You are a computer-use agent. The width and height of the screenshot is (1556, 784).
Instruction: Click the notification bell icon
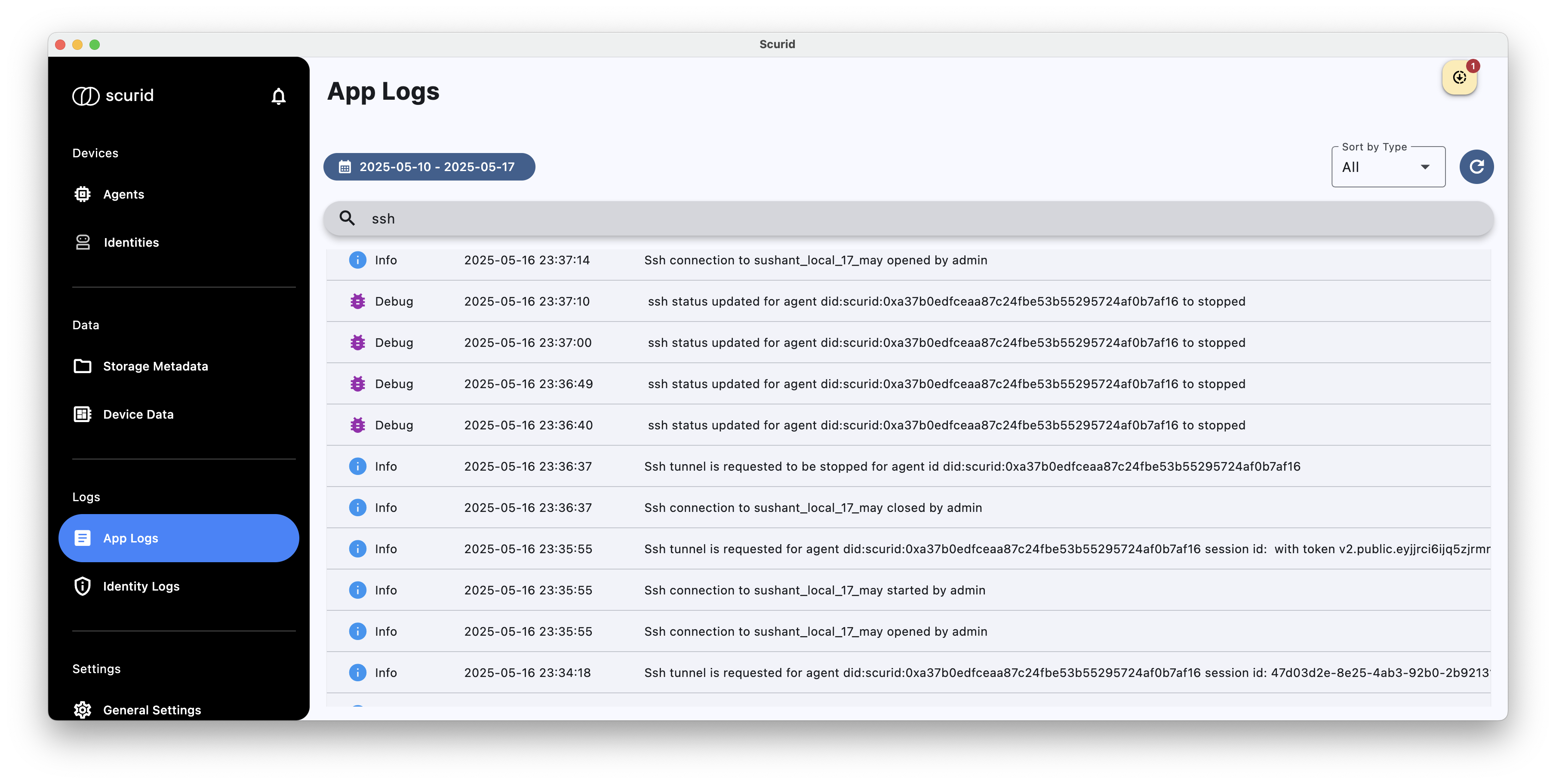pyautogui.click(x=278, y=96)
